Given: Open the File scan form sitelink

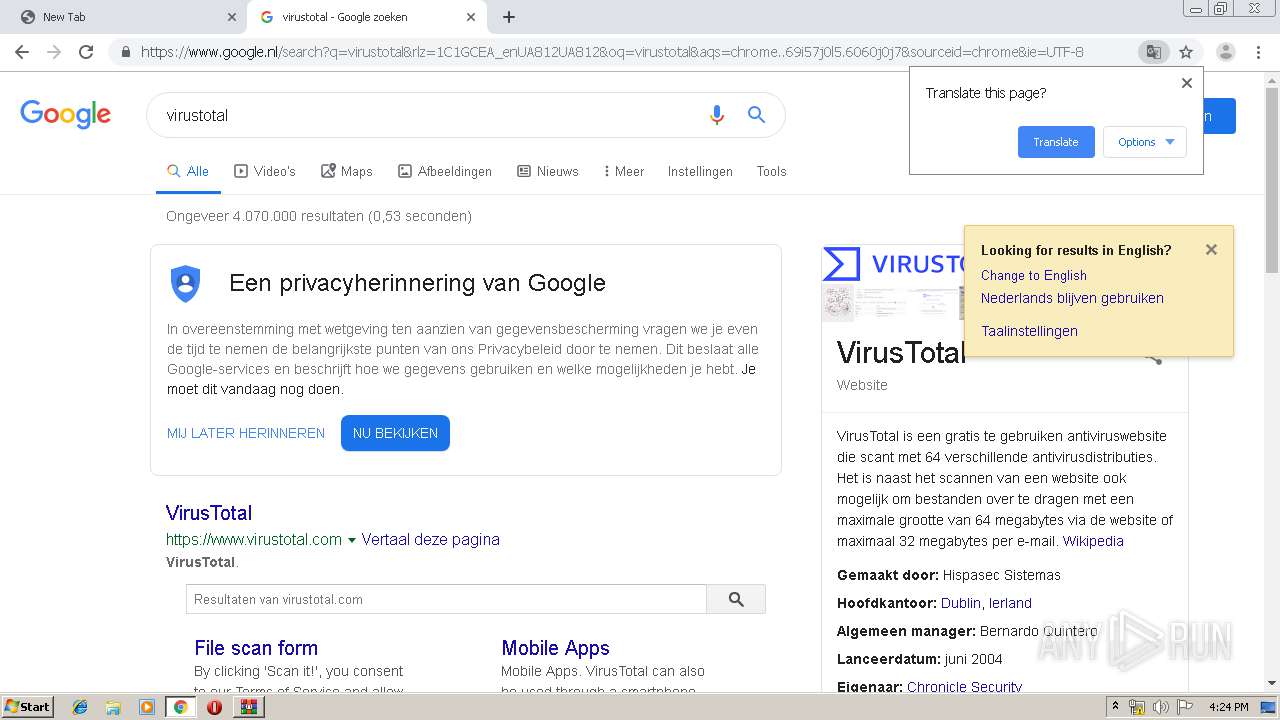Looking at the screenshot, I should coord(256,648).
